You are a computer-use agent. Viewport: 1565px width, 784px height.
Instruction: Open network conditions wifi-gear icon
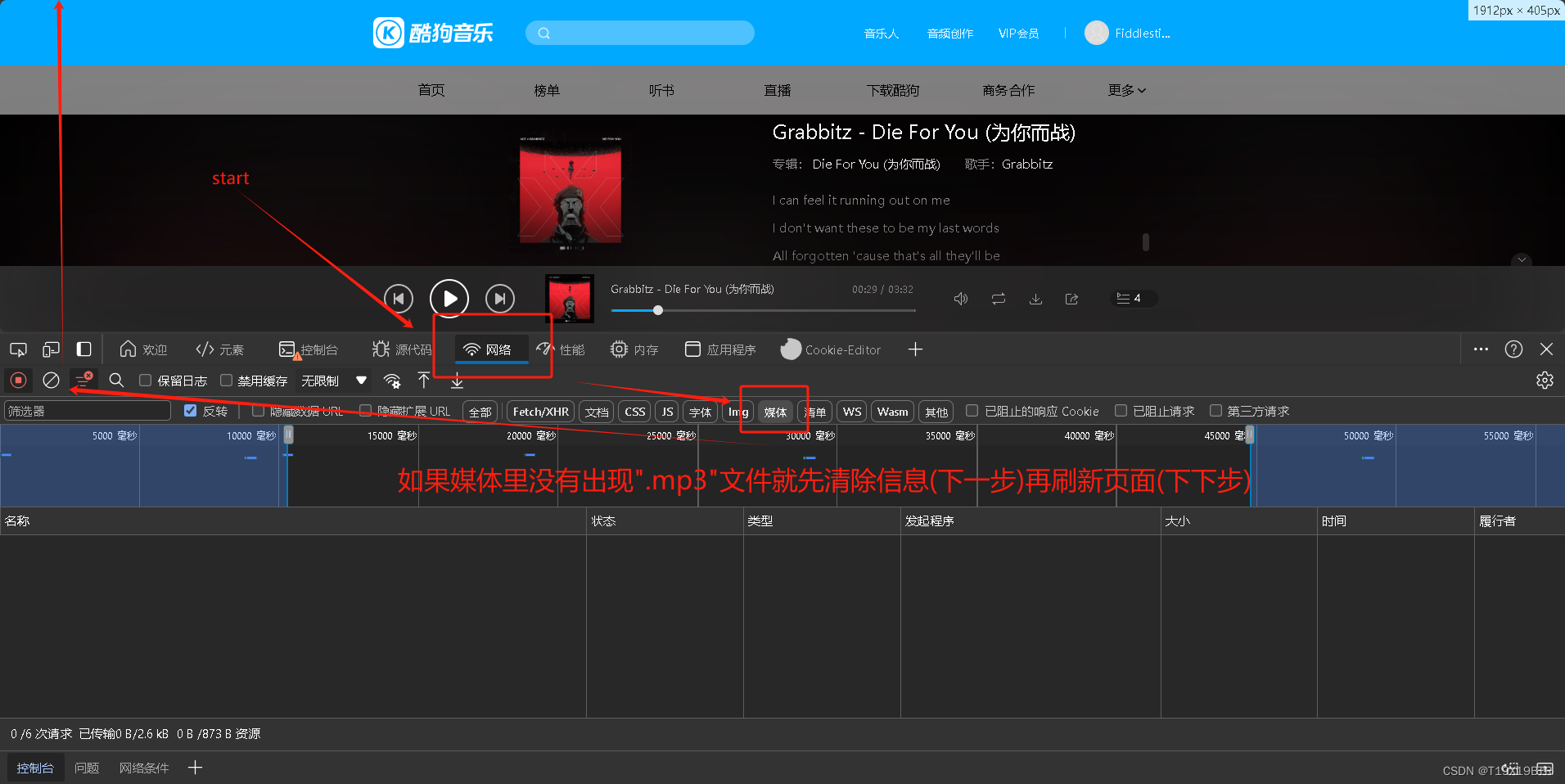[x=392, y=381]
